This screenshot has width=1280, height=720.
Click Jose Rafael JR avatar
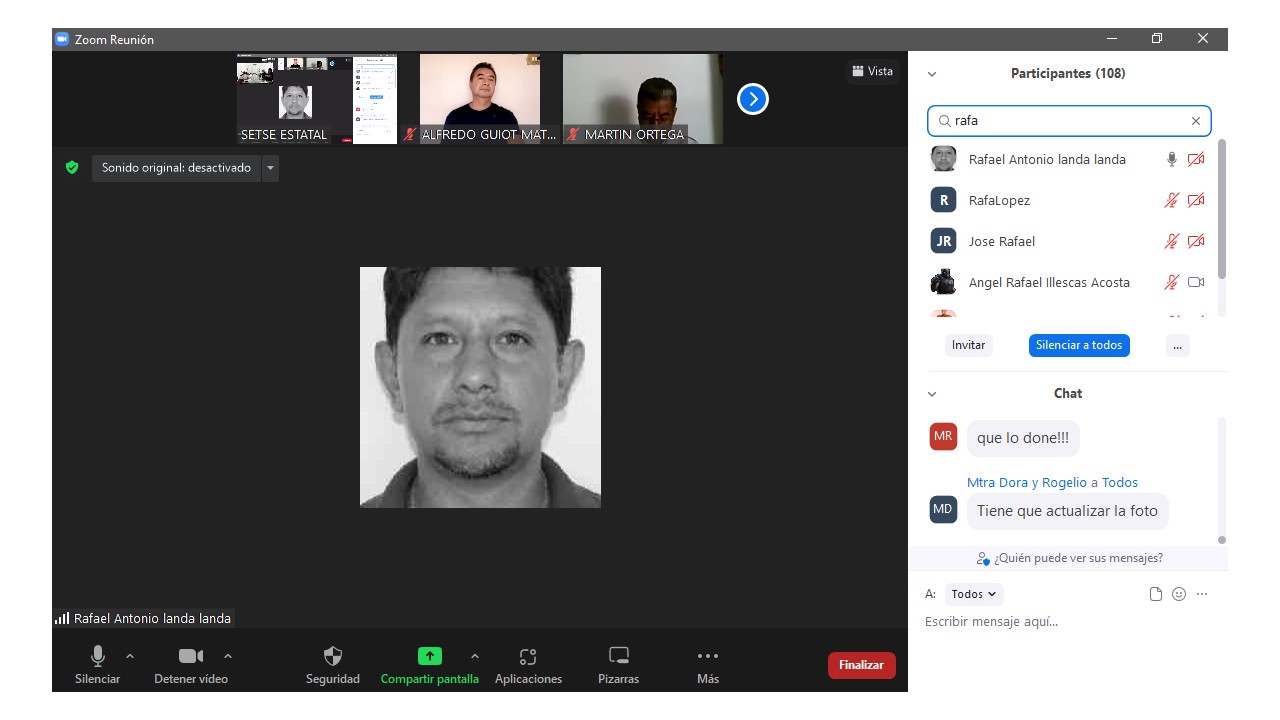click(x=943, y=241)
